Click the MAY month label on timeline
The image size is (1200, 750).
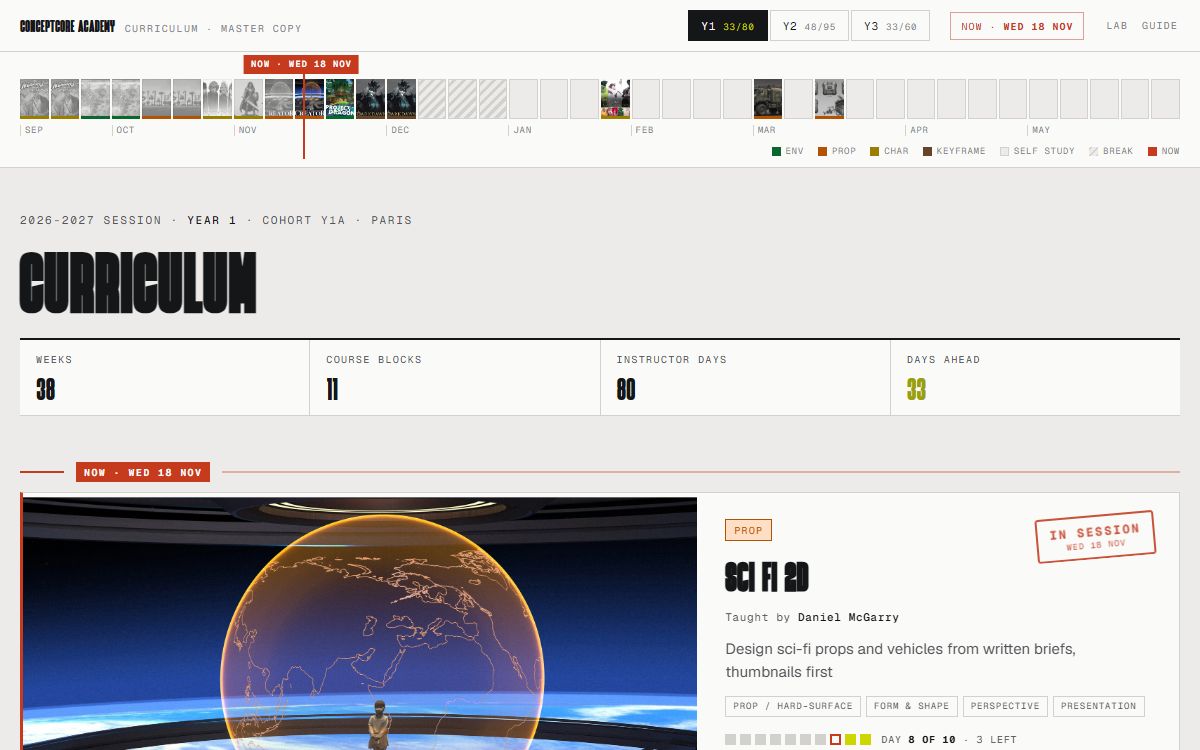click(x=1042, y=130)
